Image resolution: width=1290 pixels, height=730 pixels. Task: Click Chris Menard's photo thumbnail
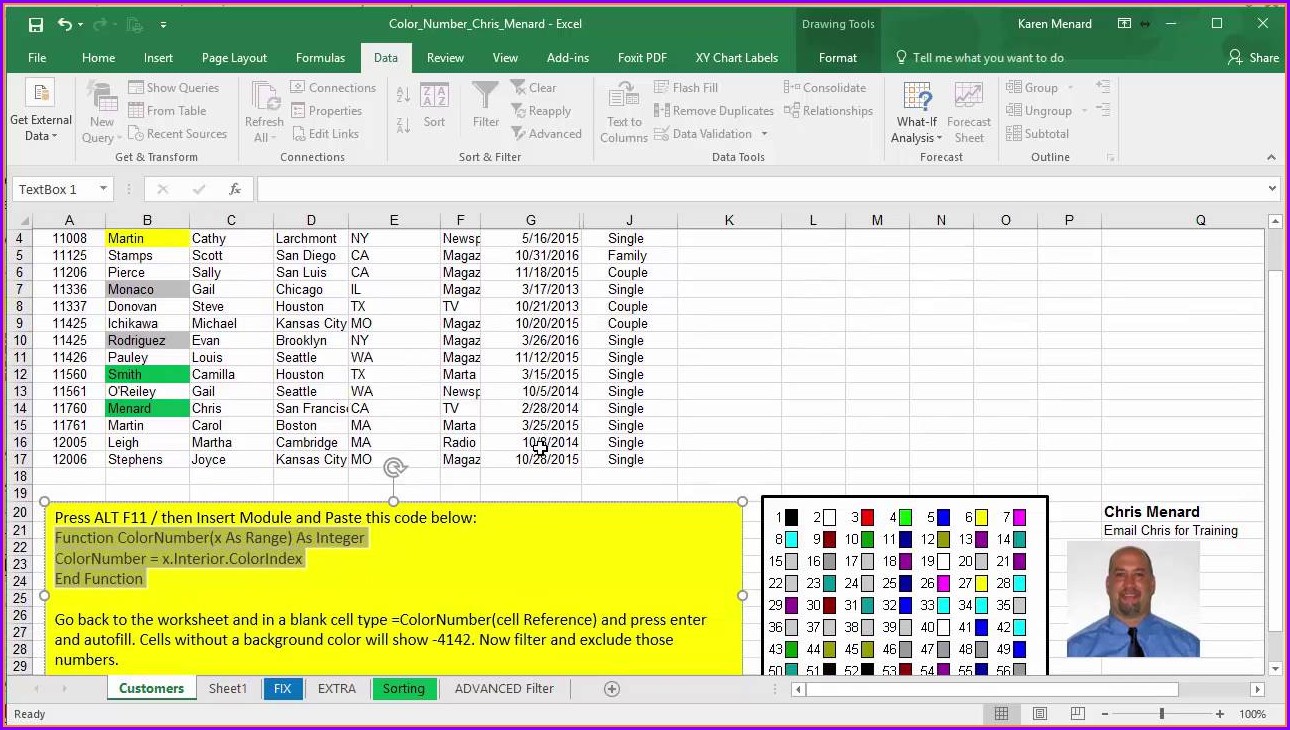pyautogui.click(x=1133, y=599)
